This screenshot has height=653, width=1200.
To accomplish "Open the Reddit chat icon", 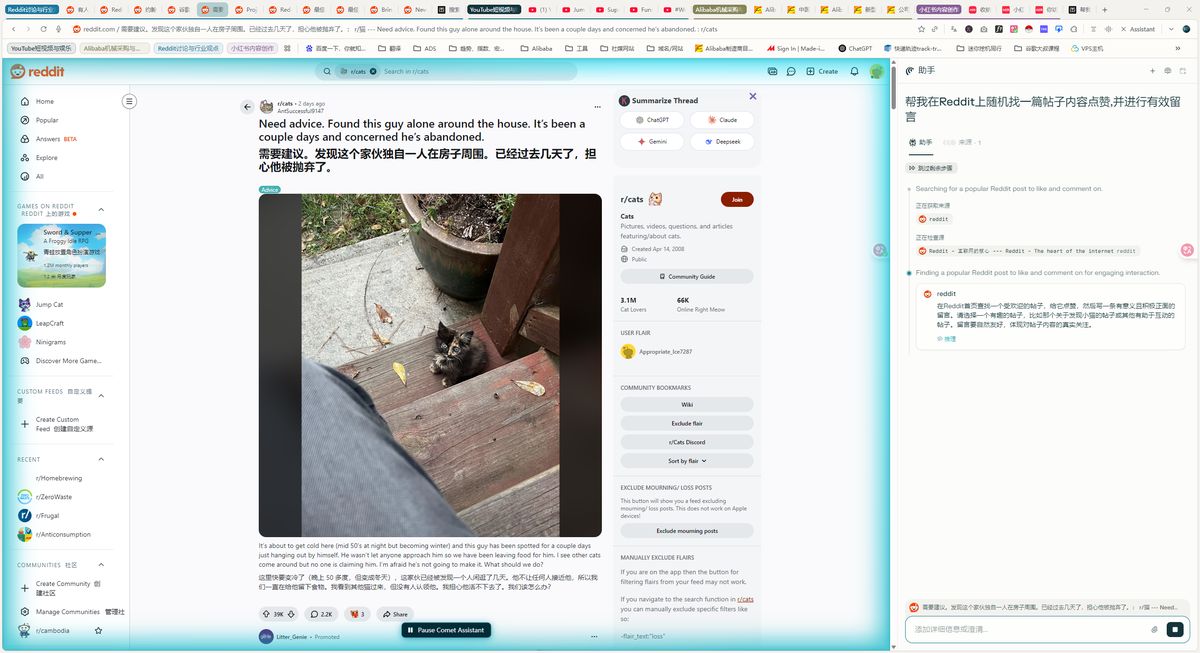I will [x=791, y=71].
